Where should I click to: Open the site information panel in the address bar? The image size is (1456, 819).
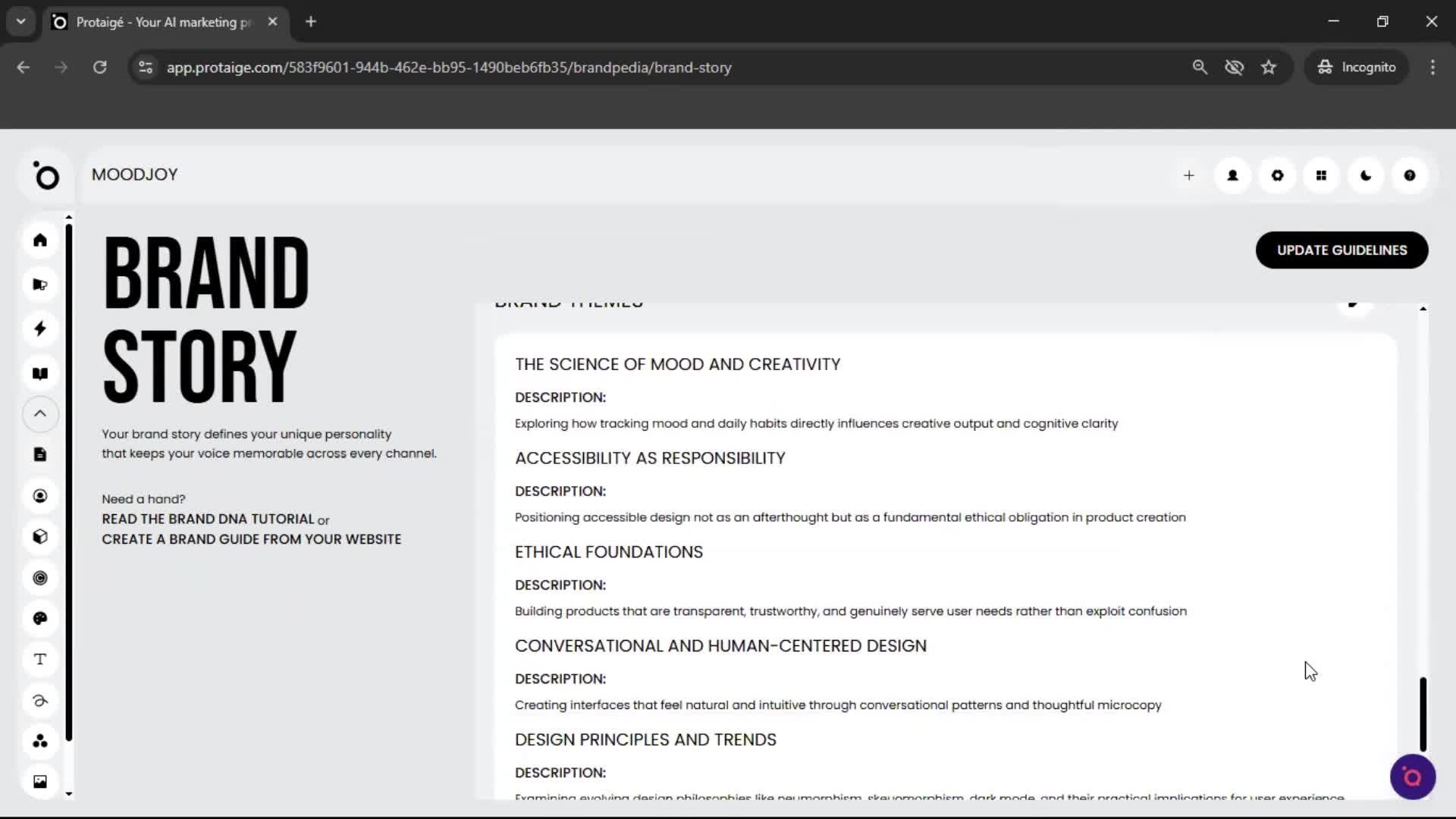[x=145, y=67]
